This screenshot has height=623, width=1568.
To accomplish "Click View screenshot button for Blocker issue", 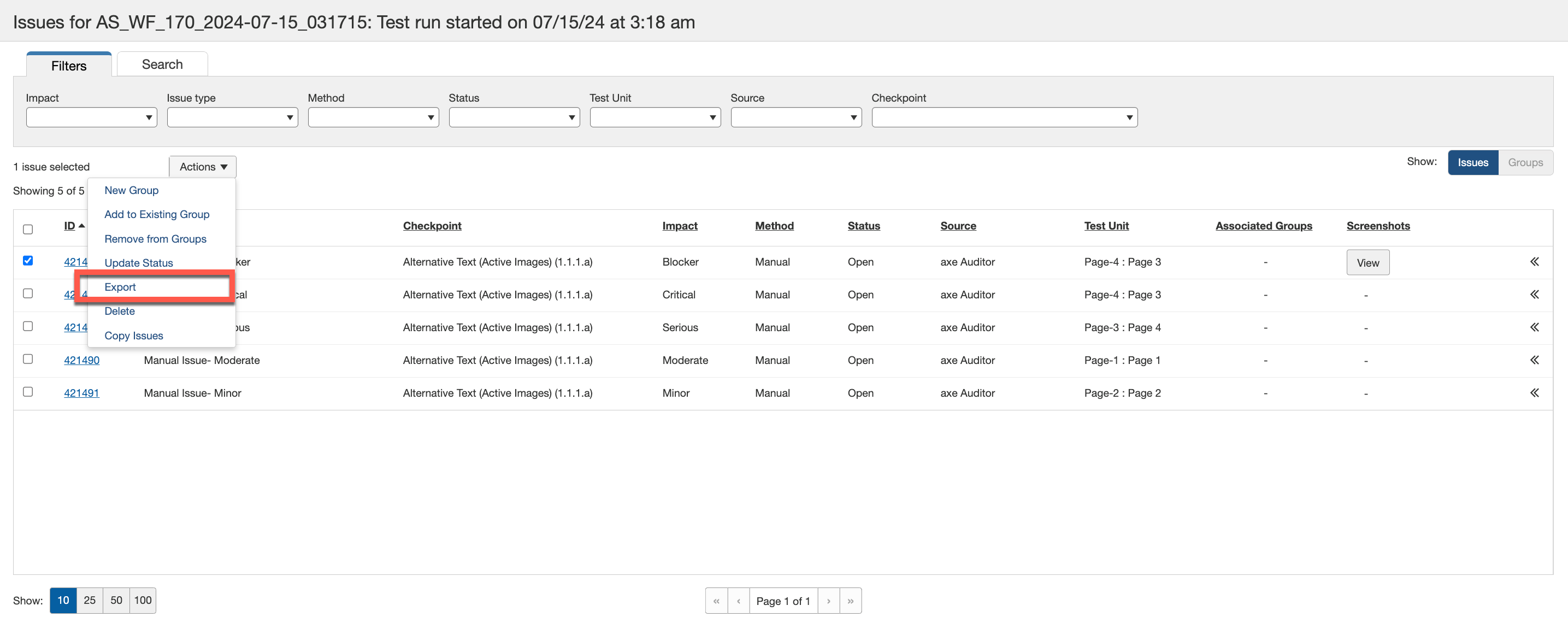I will point(1367,262).
